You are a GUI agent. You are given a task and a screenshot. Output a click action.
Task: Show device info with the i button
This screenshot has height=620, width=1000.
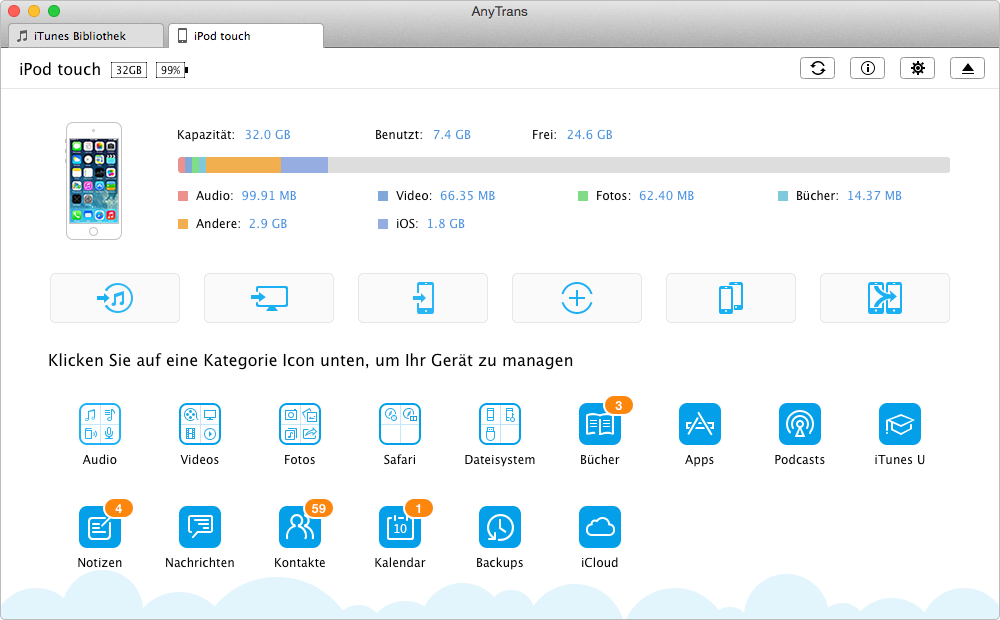pos(867,68)
